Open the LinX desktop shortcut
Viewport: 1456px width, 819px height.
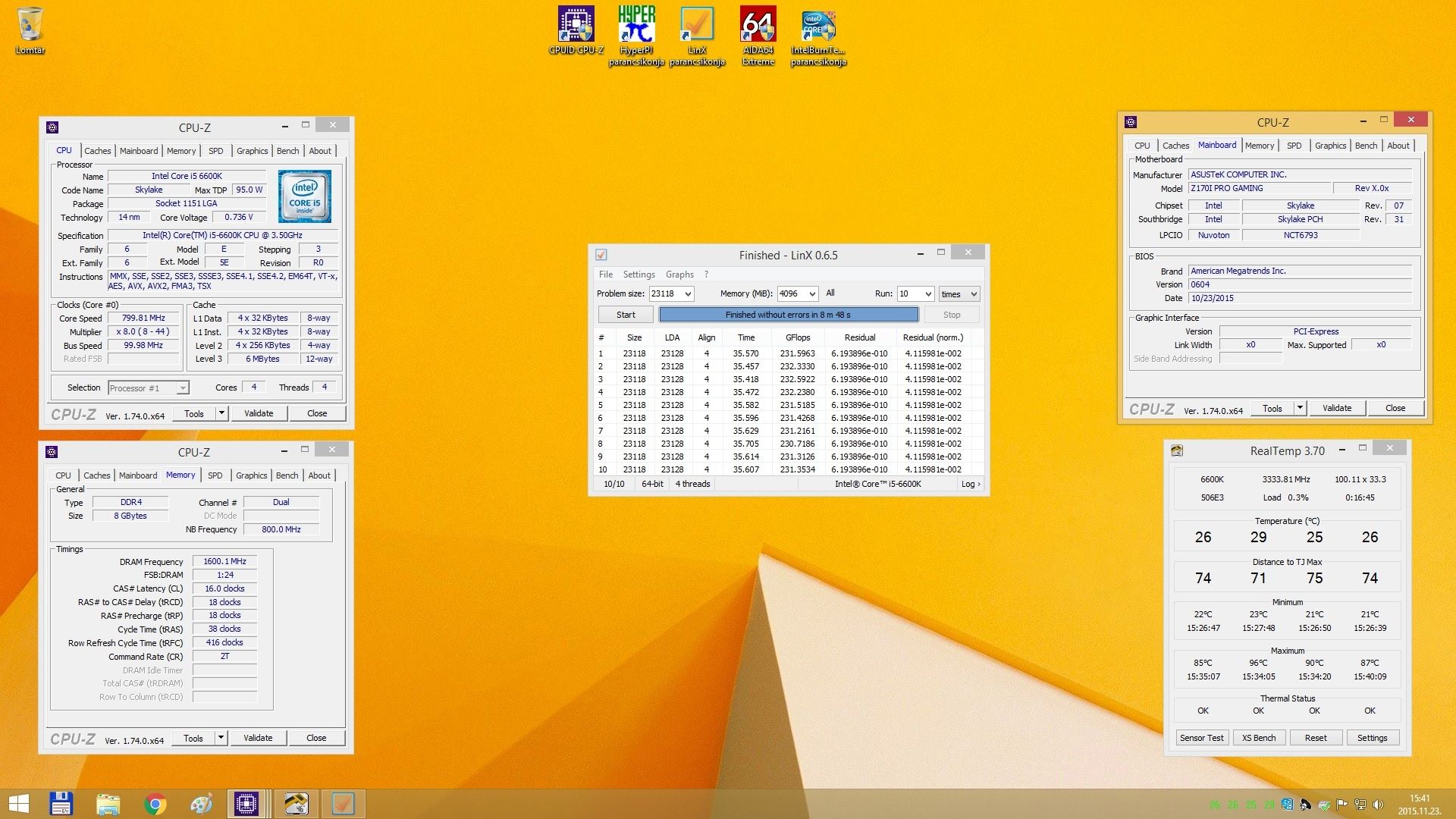pos(697,36)
